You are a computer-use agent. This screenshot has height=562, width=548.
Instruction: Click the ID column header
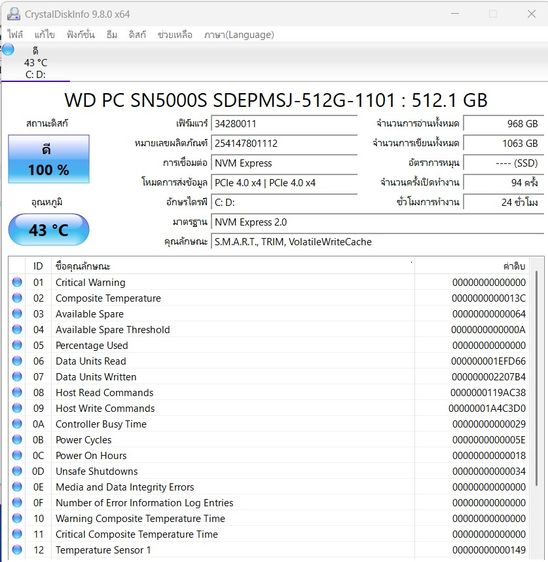[x=38, y=266]
